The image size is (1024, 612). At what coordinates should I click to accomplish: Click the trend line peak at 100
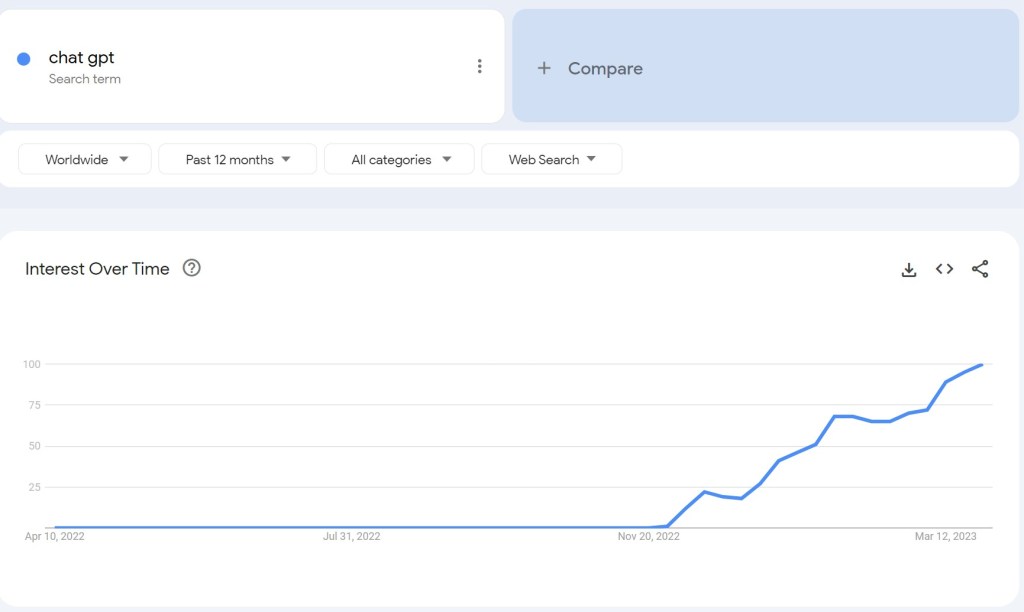982,365
